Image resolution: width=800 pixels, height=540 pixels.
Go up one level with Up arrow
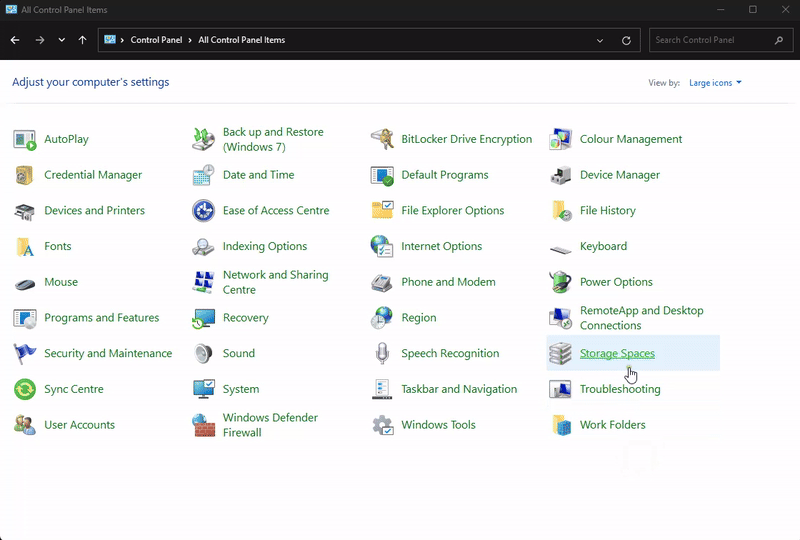click(x=82, y=40)
